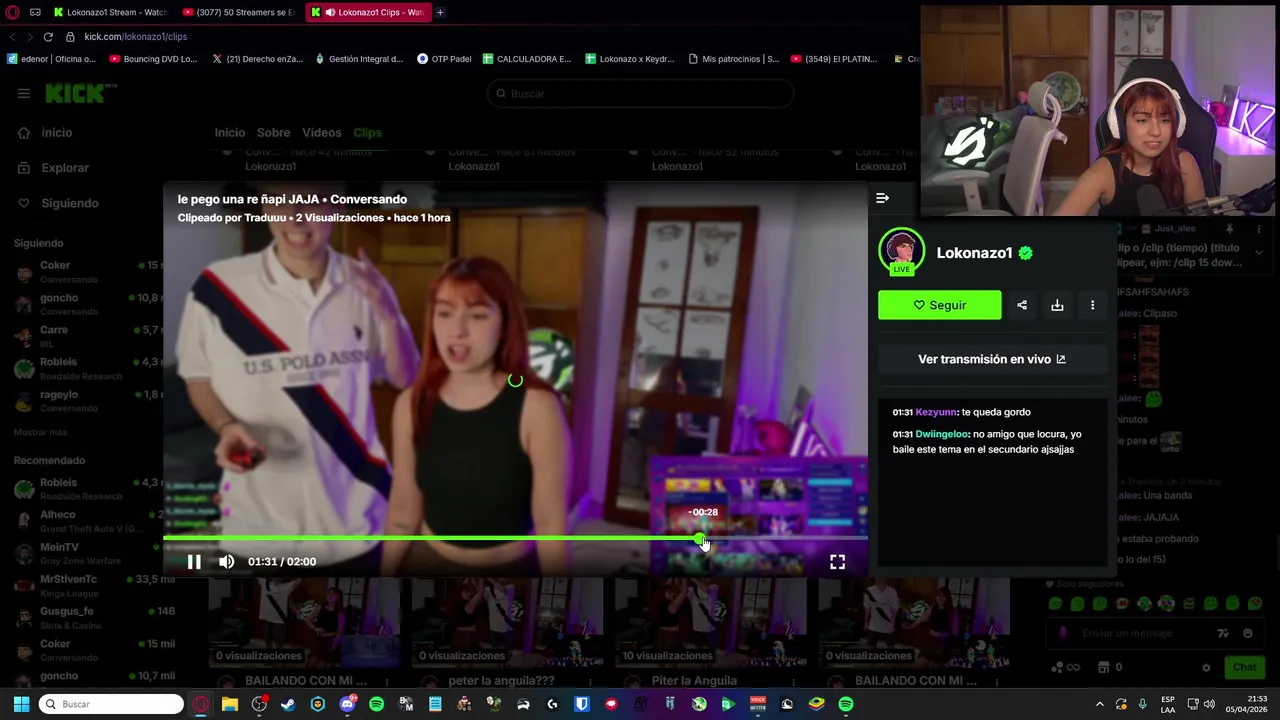Open Lokonazo1 profile avatar
The image size is (1280, 720).
[x=901, y=251]
